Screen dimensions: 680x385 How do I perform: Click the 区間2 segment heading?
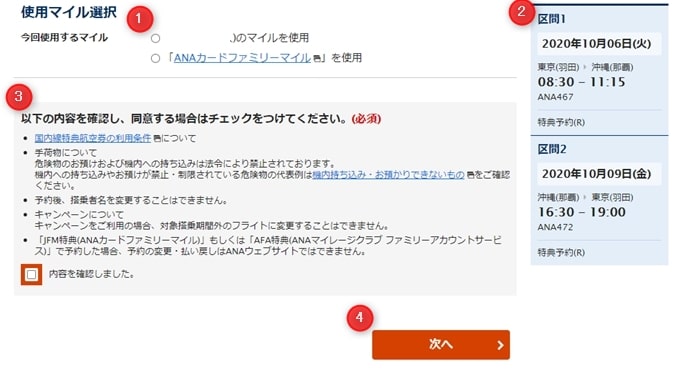tap(552, 149)
